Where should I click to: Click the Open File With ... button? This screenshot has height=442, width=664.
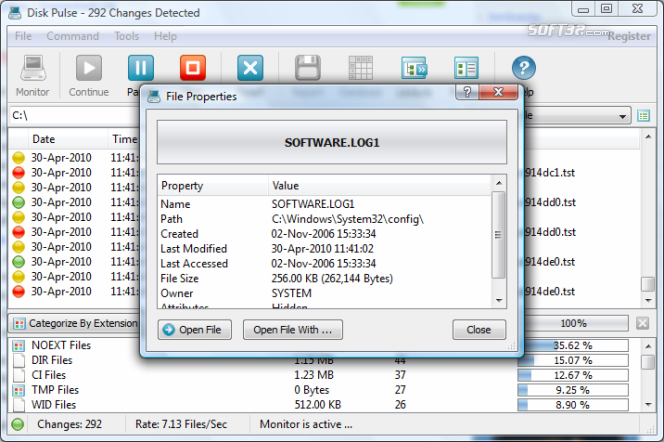[x=293, y=330]
